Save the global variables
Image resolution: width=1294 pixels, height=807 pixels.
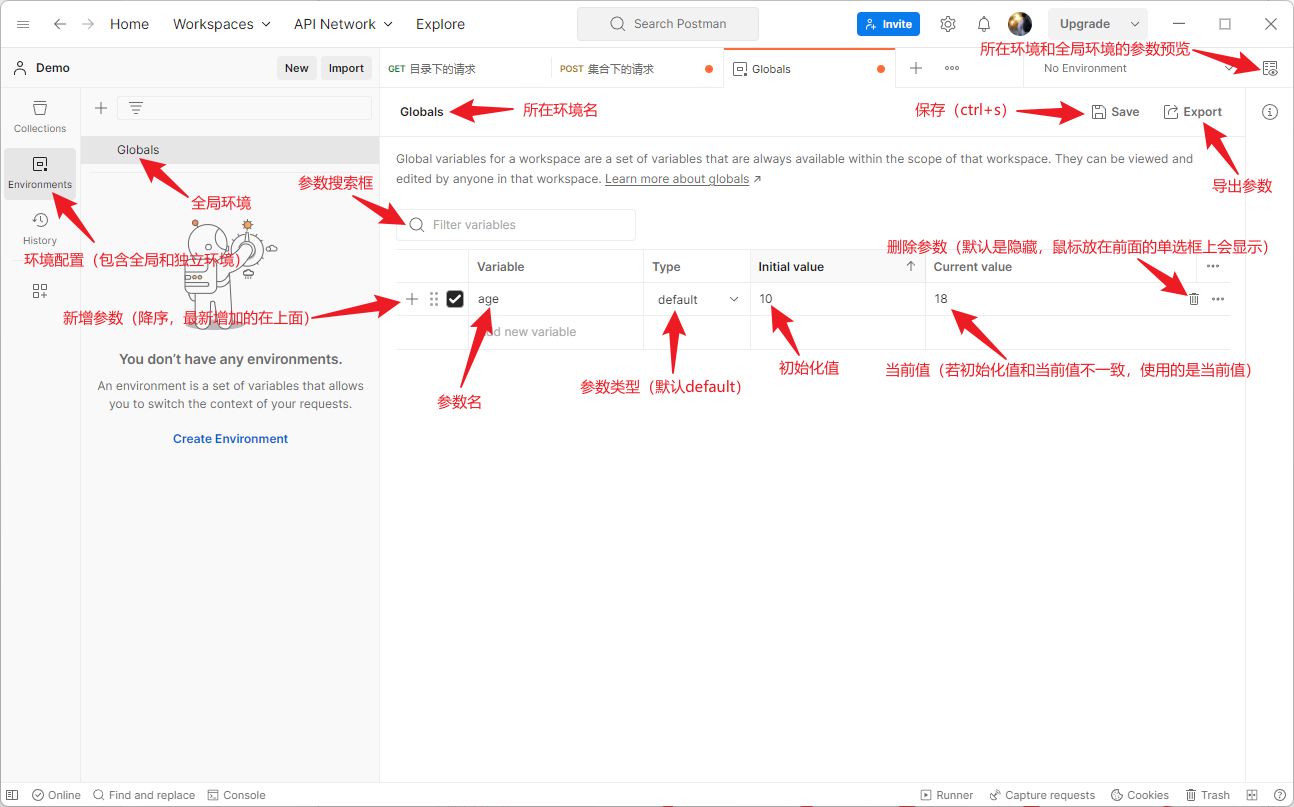(x=1115, y=112)
